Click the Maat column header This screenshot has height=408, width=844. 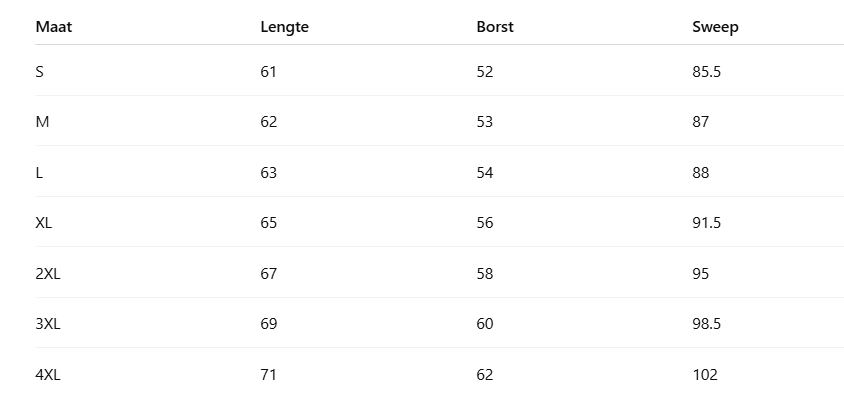54,27
